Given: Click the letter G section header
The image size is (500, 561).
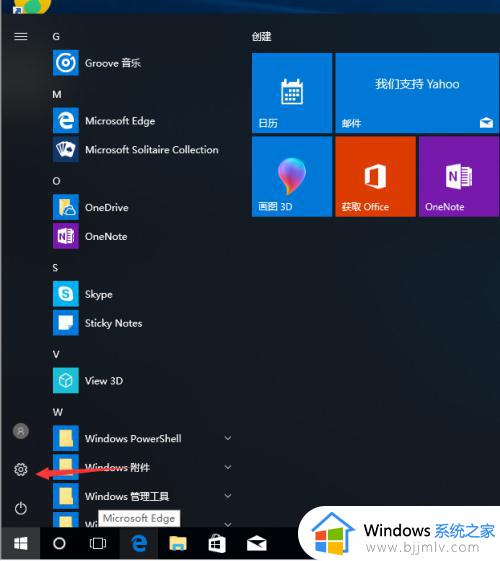Looking at the screenshot, I should (56, 36).
